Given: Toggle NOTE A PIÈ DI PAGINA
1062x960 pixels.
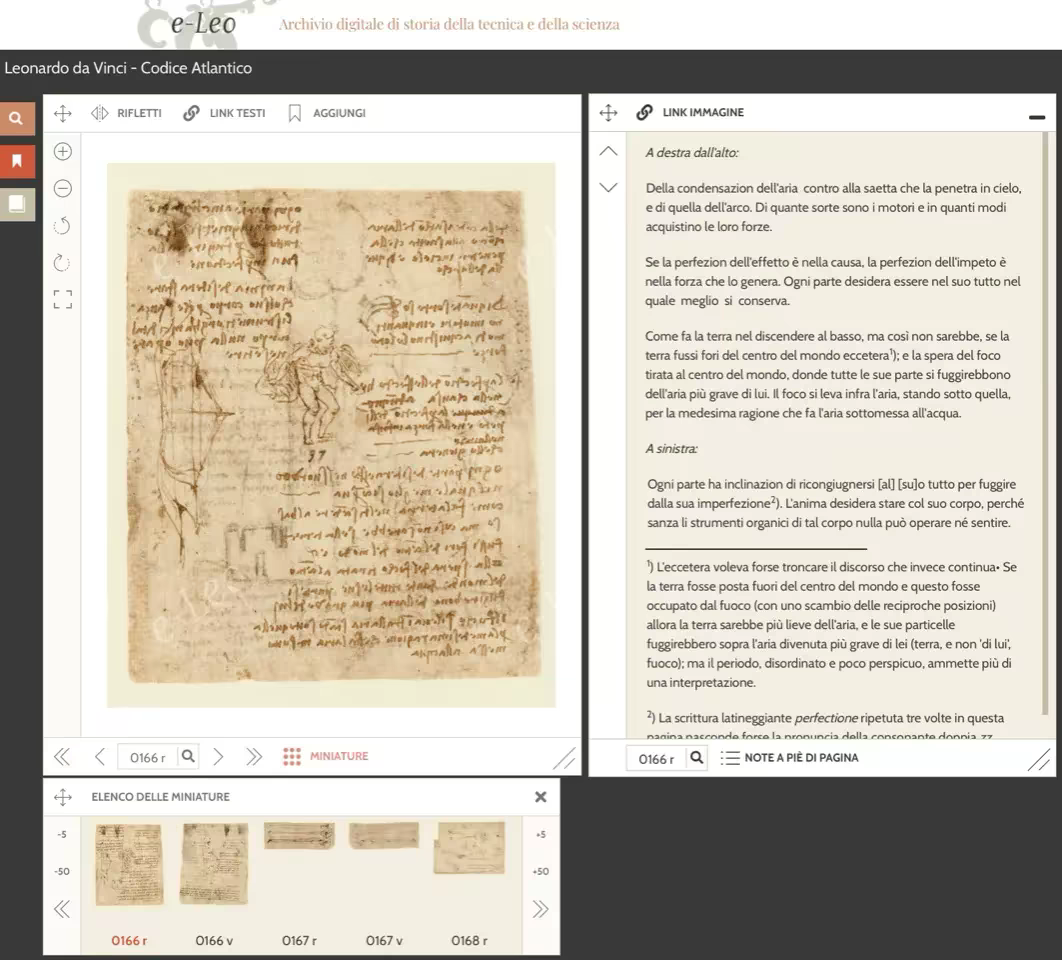Looking at the screenshot, I should coord(790,757).
